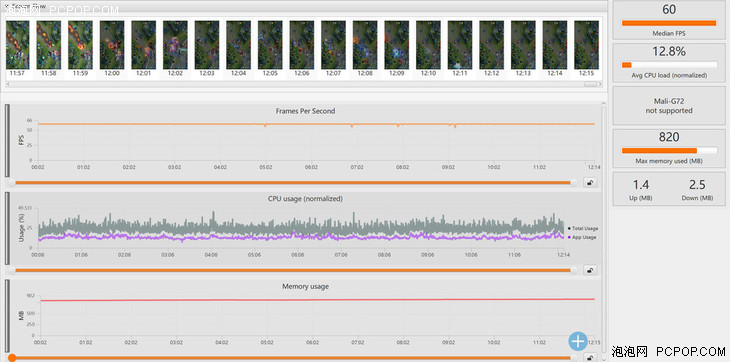Screen dimensions: 730x362
Task: Click the scrollbar right arrow under the thumbnails
Action: point(600,84)
